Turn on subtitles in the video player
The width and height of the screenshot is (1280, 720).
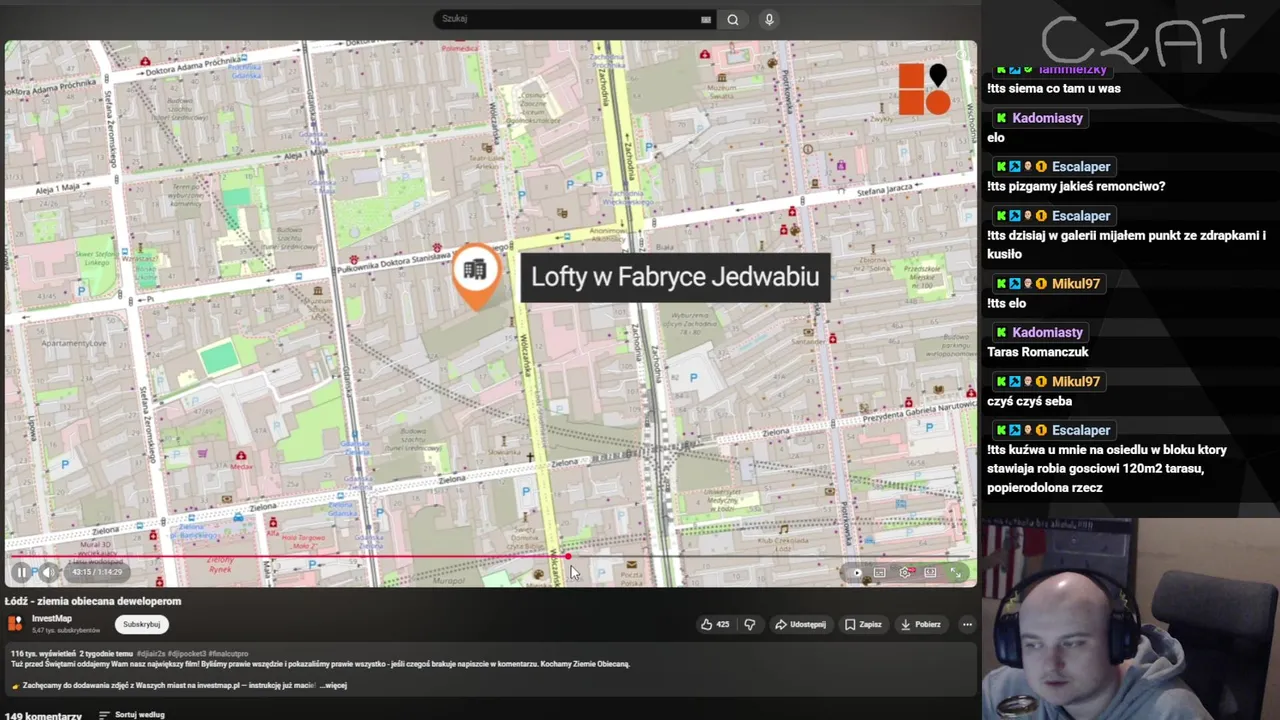[x=880, y=573]
